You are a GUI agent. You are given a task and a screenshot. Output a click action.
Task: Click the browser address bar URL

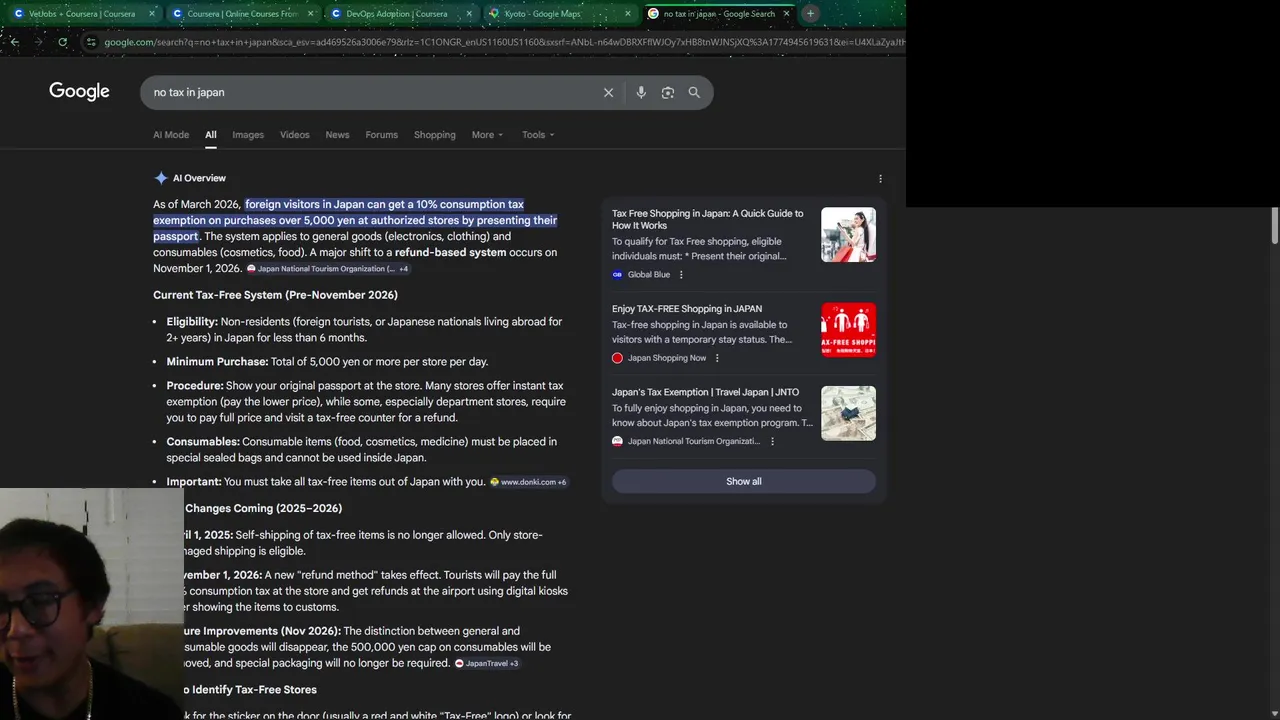tap(503, 42)
